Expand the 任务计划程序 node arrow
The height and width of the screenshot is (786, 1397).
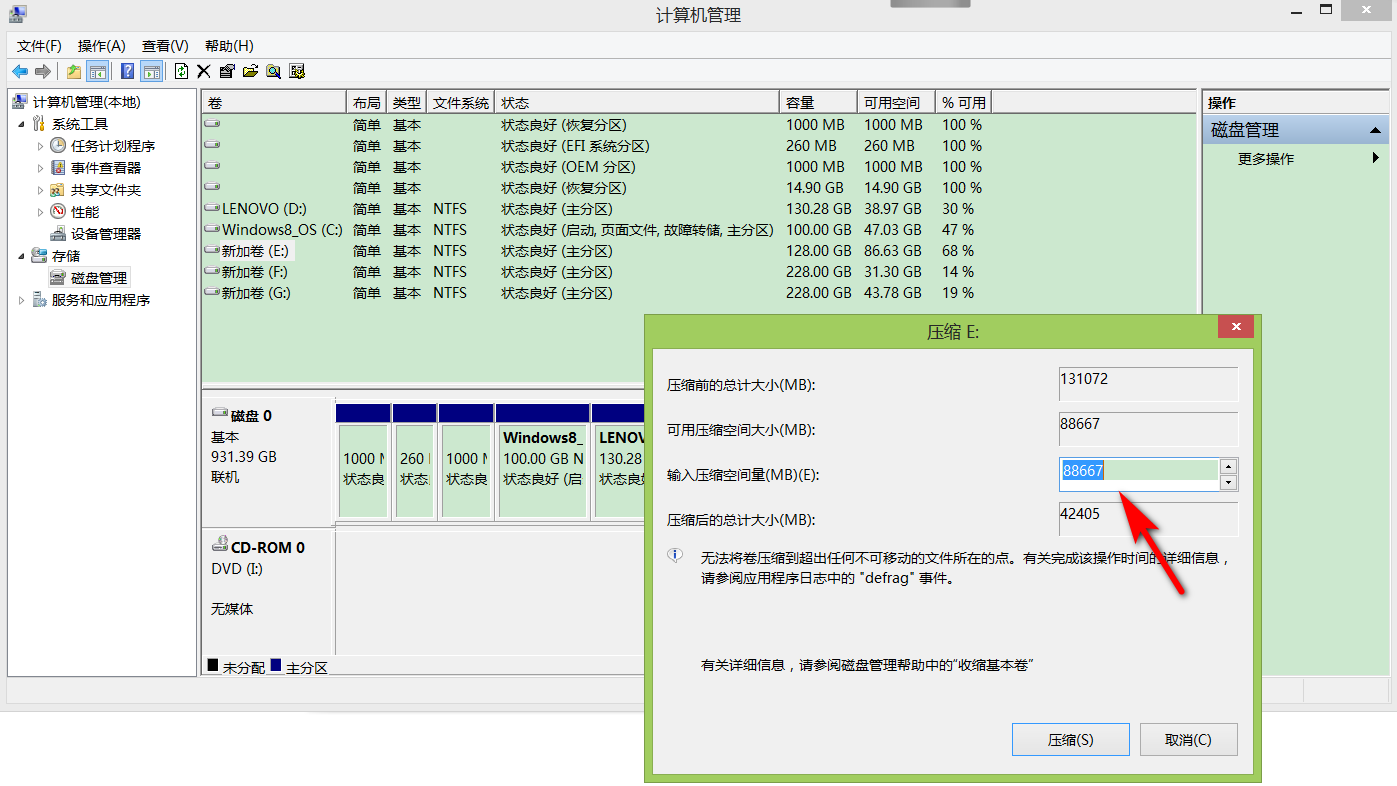click(41, 146)
